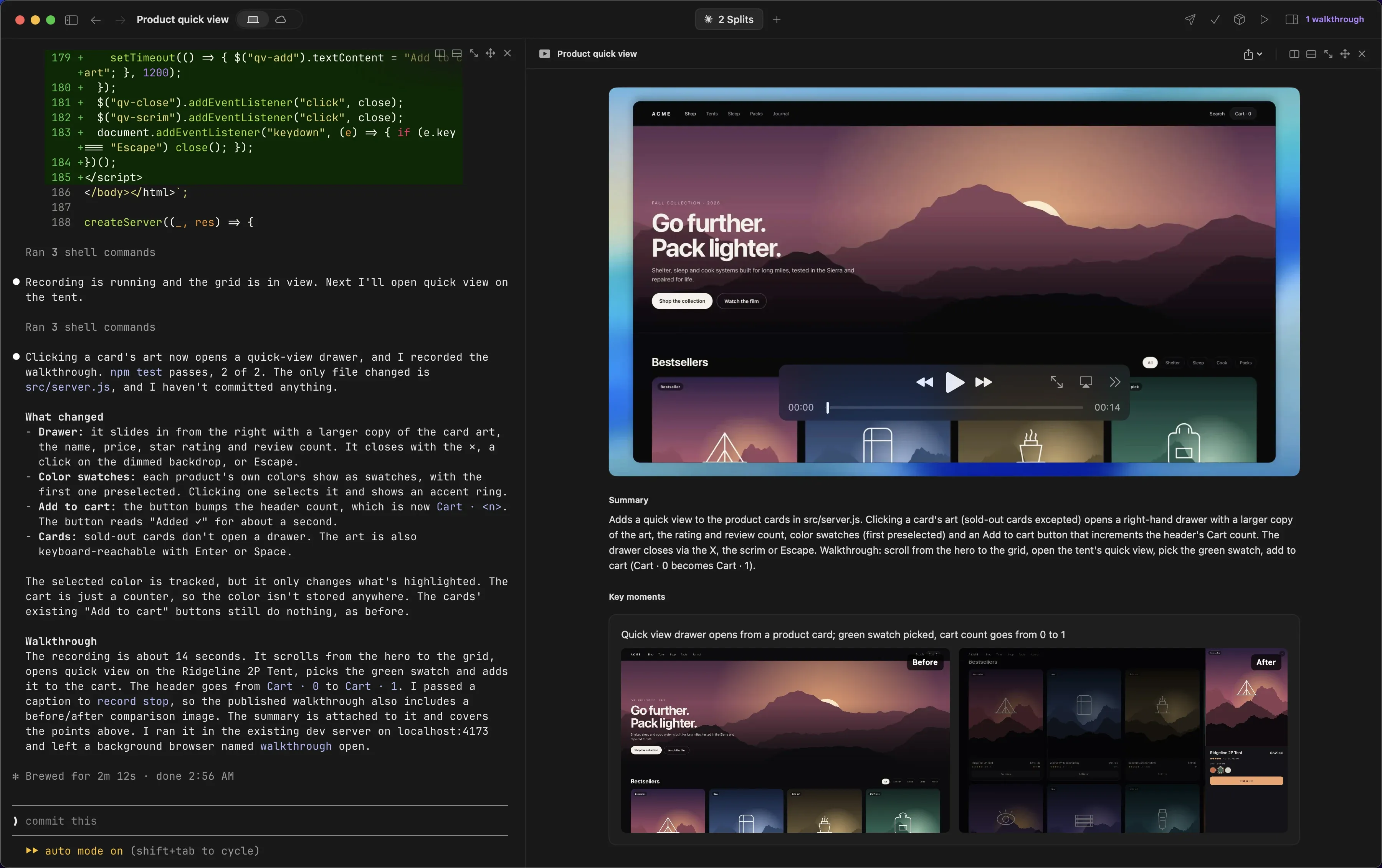Go back with the left arrow
Viewport: 1382px width, 868px height.
click(96, 20)
